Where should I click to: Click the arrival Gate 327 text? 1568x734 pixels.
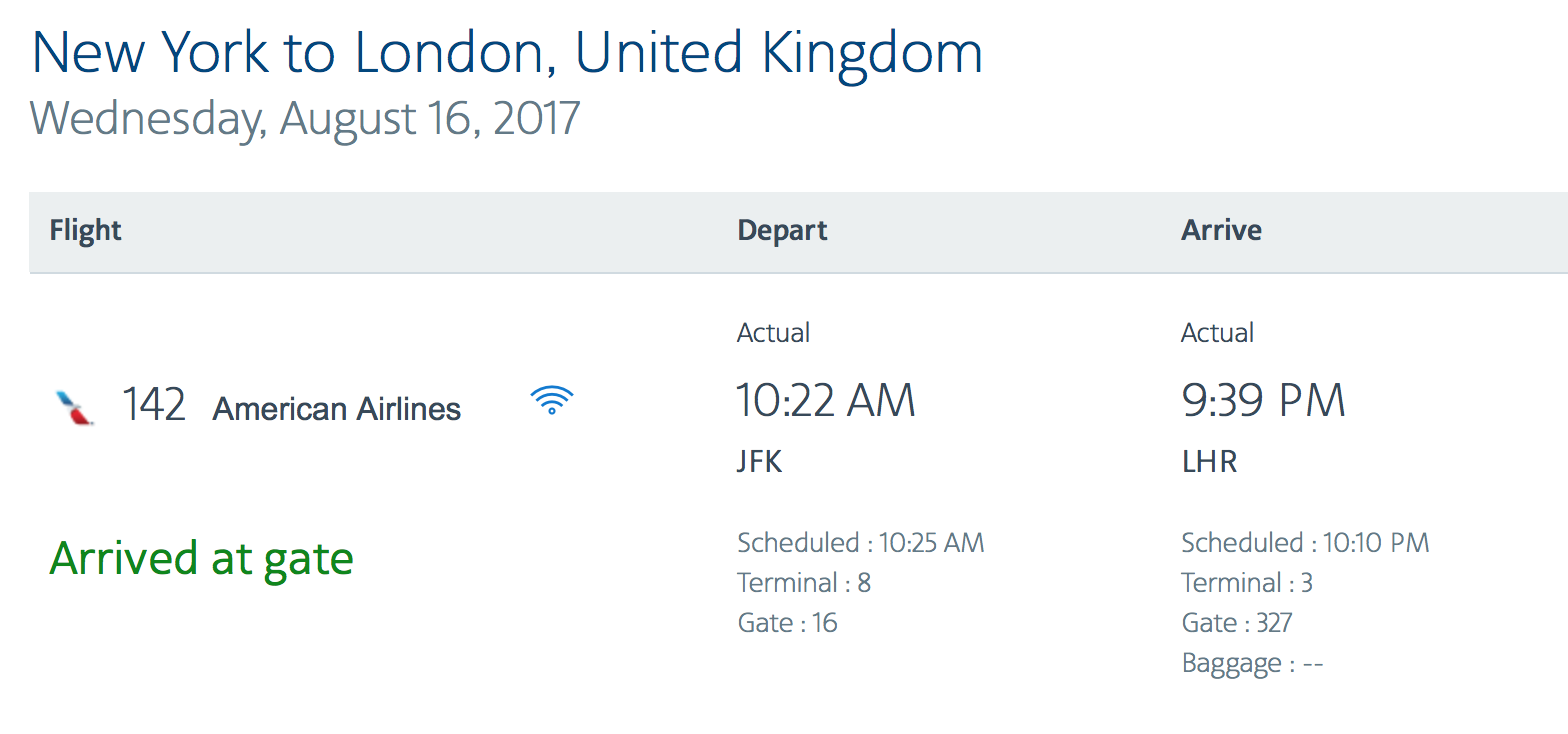tap(1236, 623)
